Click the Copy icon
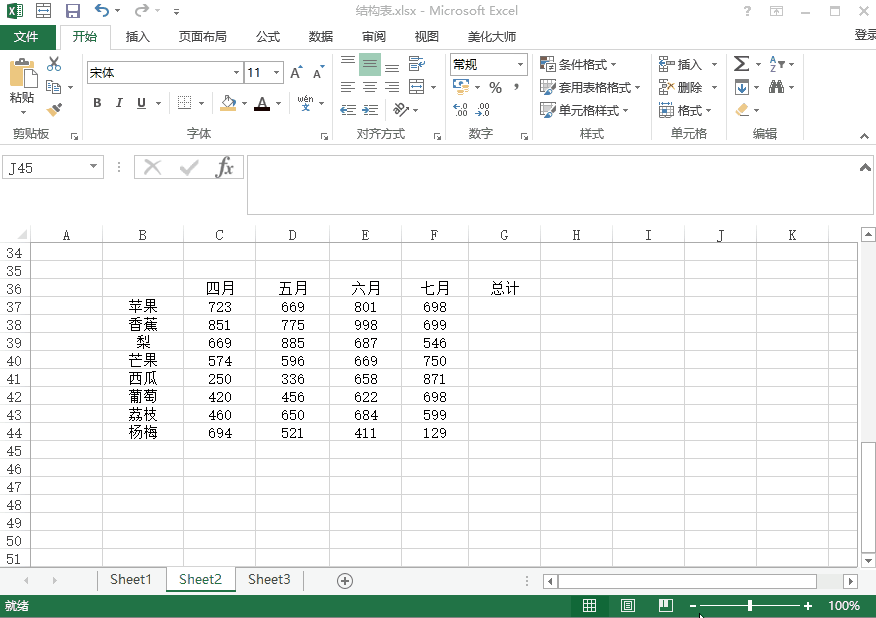This screenshot has height=618, width=876. [54, 87]
